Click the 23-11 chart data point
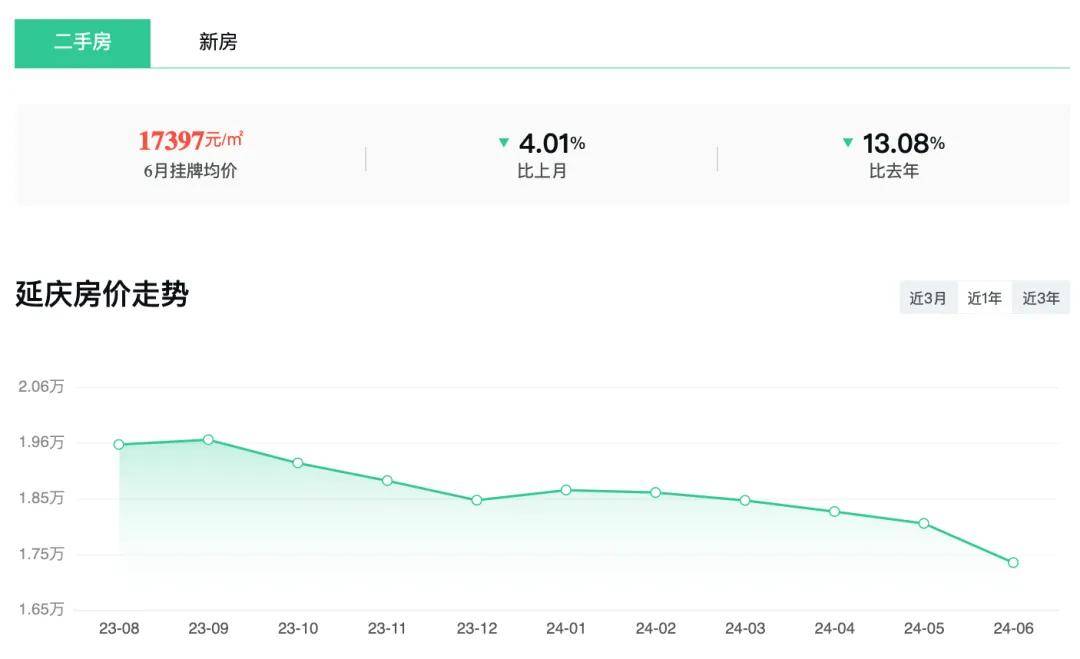 click(387, 481)
